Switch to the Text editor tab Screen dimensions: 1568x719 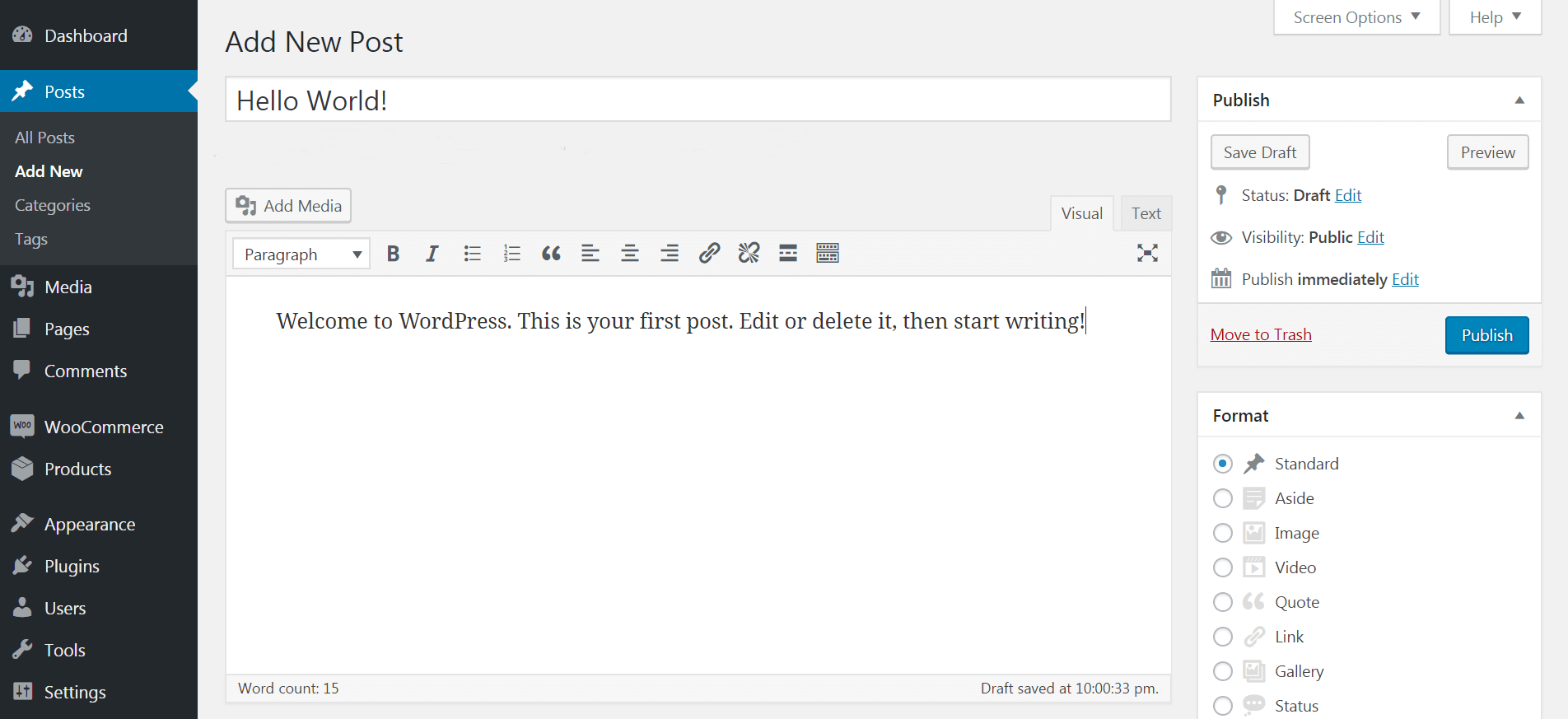(x=1146, y=213)
